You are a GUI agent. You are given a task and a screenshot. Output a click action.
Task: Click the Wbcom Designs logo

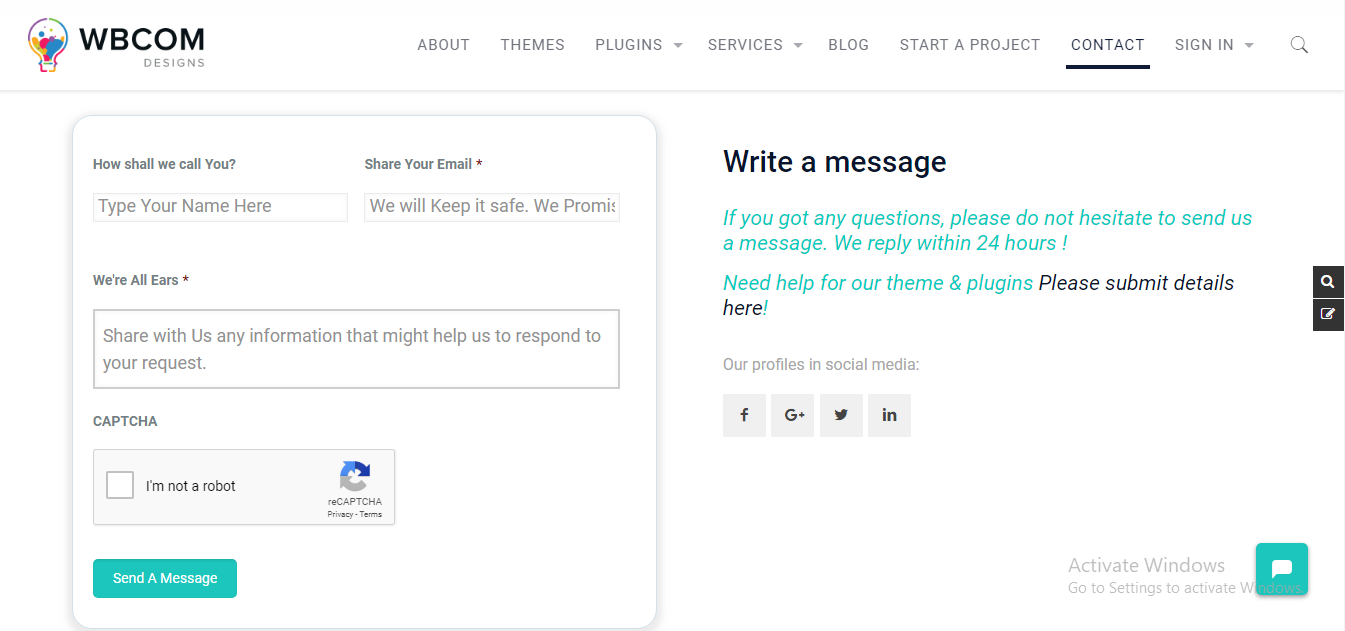(117, 45)
